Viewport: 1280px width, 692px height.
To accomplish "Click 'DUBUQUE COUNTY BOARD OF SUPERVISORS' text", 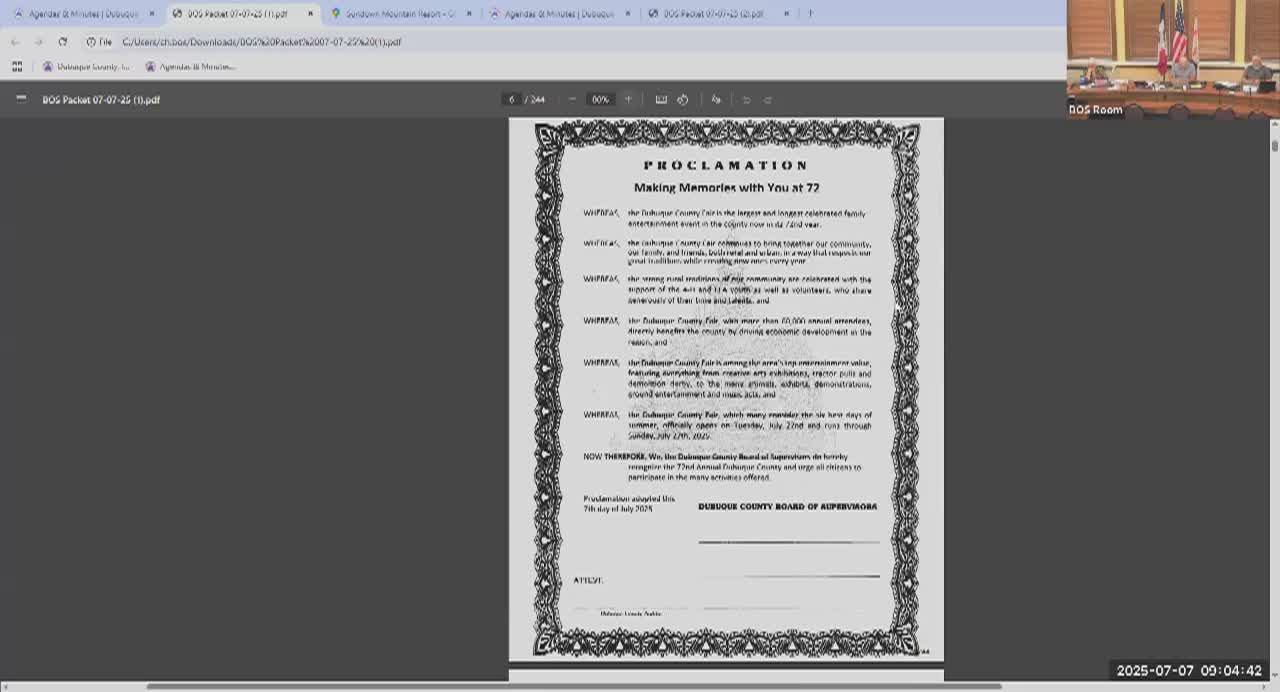I will 787,507.
